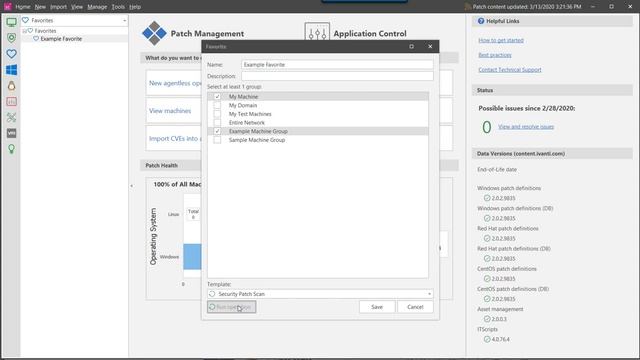Open the Tools menu
The image size is (640, 360).
118,7
